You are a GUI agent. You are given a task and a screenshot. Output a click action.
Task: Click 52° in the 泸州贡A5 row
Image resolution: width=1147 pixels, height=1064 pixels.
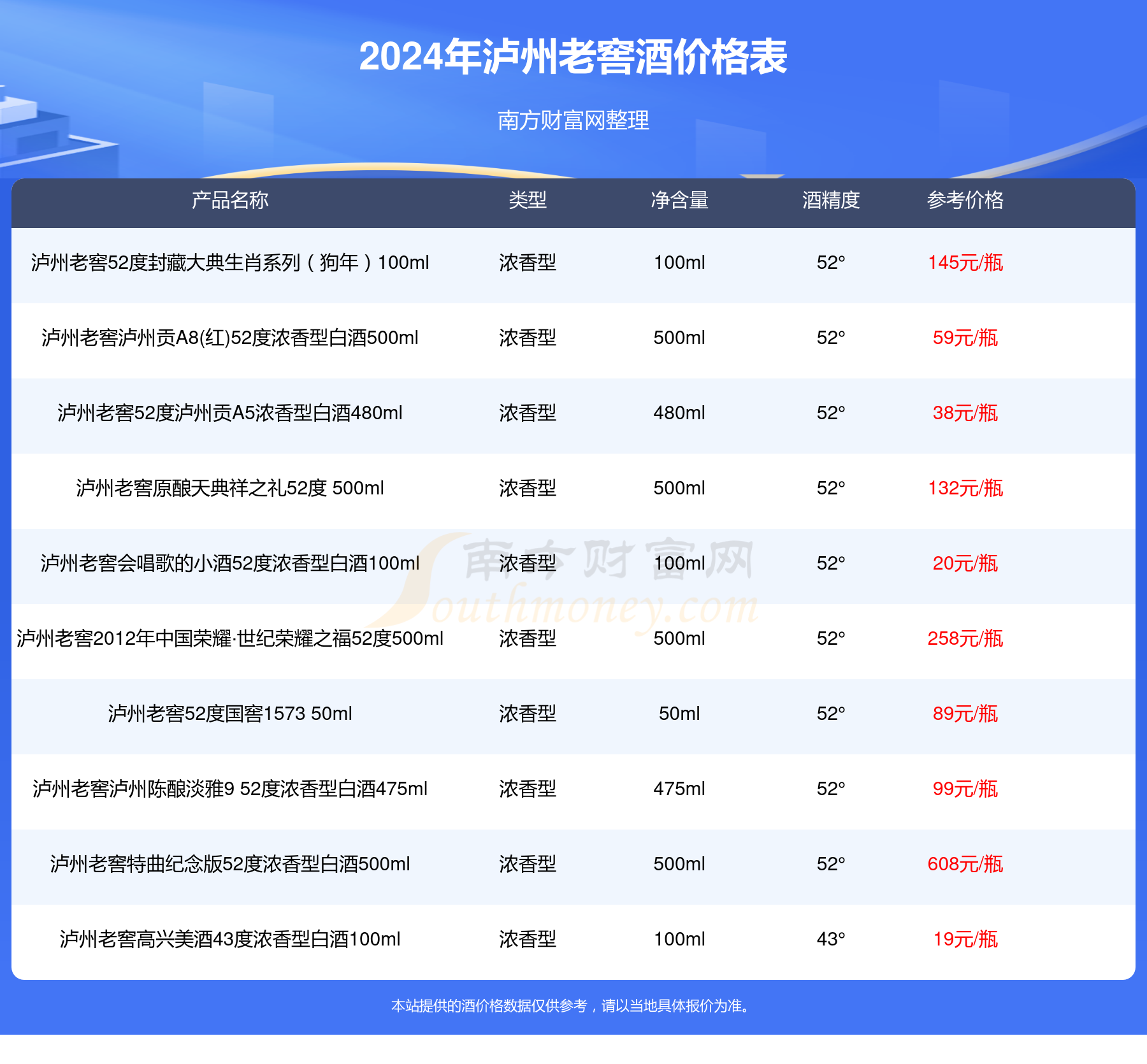pyautogui.click(x=831, y=413)
